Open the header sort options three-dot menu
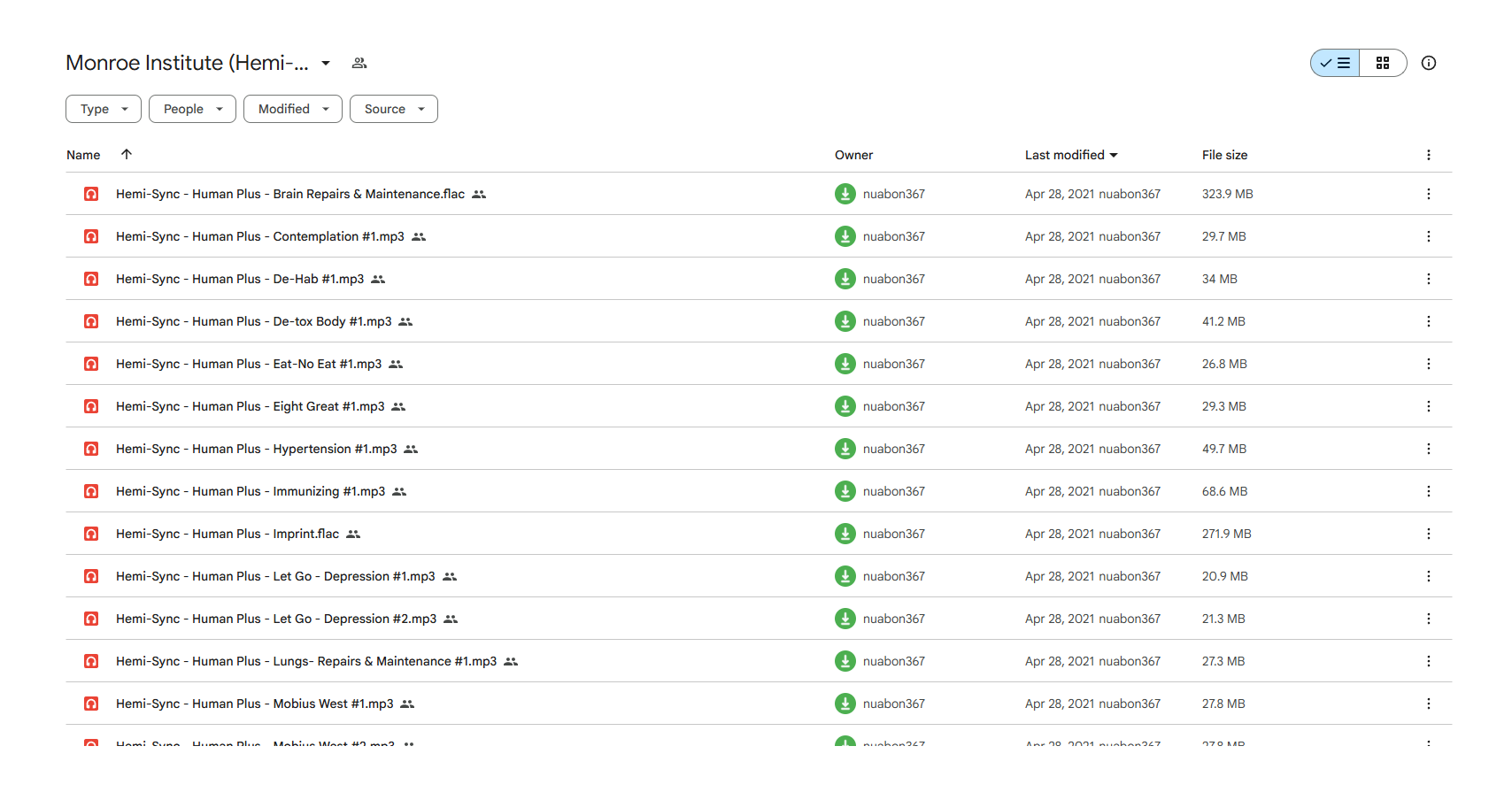 click(x=1428, y=155)
